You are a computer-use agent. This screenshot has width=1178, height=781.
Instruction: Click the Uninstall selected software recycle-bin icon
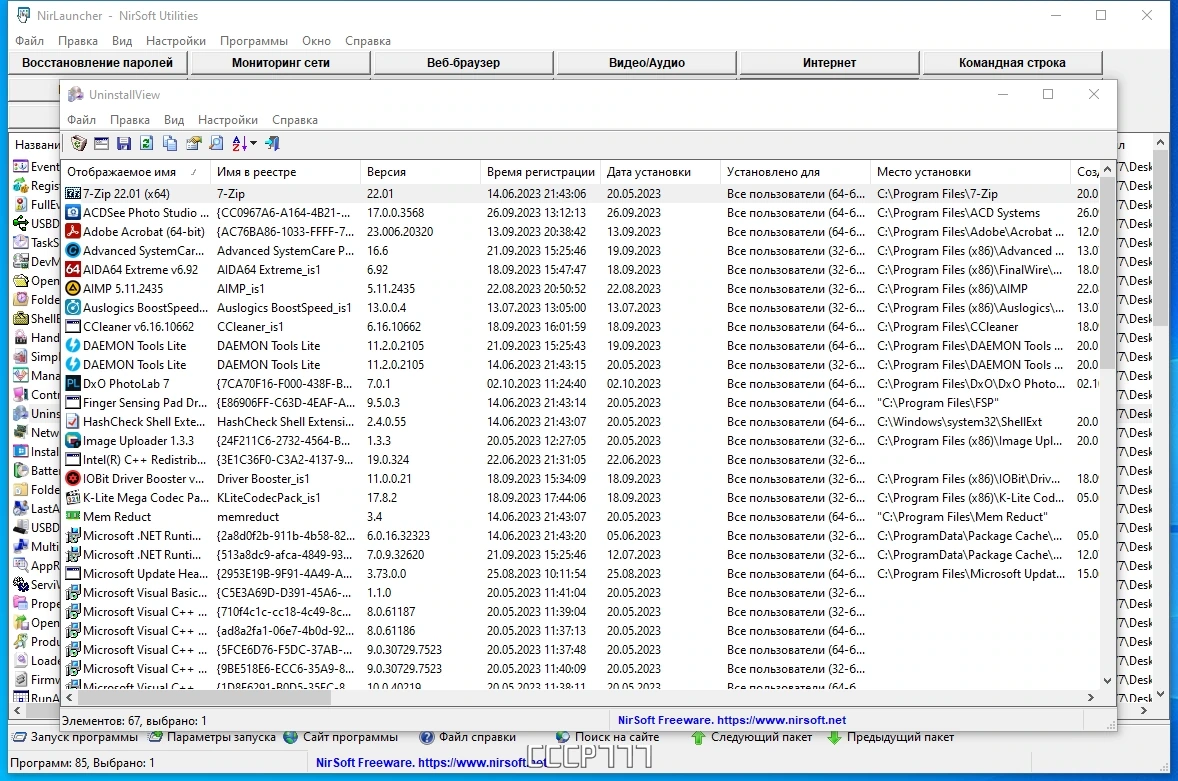(x=78, y=143)
